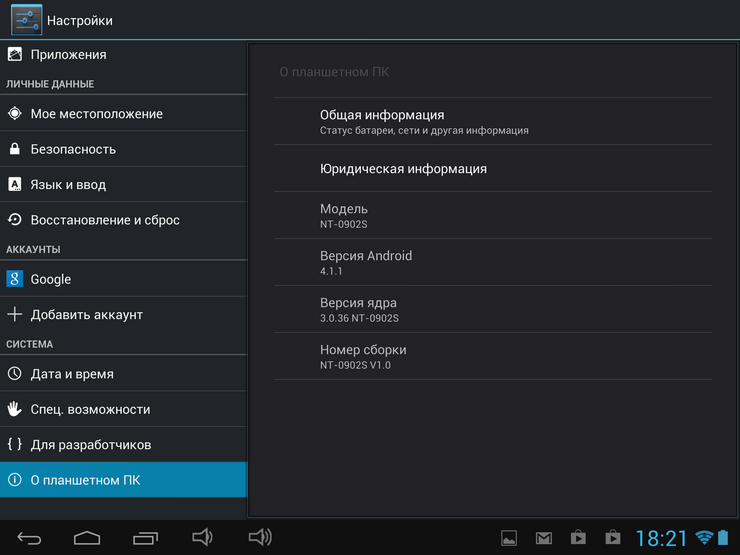Viewport: 740px width, 555px height.
Task: Tap the developer options braces icon
Action: point(15,444)
